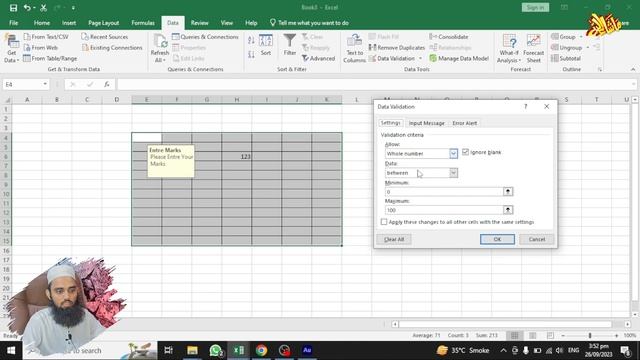Click Tell me what you want to do
This screenshot has width=640, height=360.
pos(309,23)
